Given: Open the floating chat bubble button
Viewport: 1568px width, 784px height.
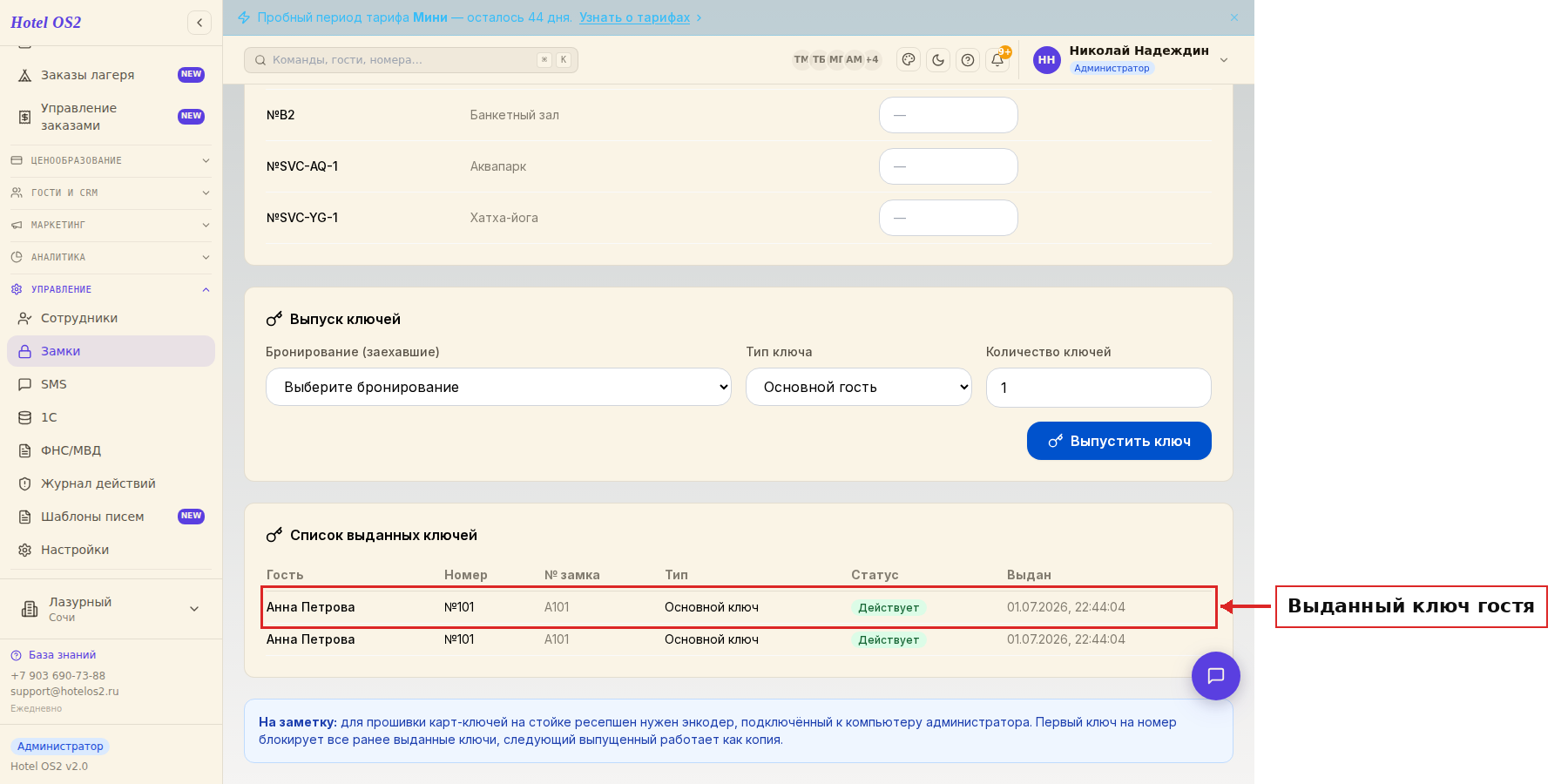Looking at the screenshot, I should pyautogui.click(x=1216, y=676).
